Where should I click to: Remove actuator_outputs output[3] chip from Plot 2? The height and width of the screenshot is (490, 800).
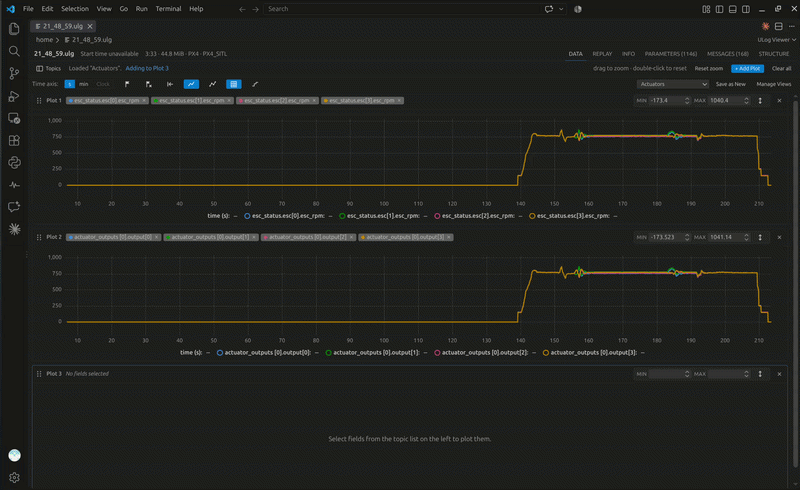pyautogui.click(x=449, y=237)
